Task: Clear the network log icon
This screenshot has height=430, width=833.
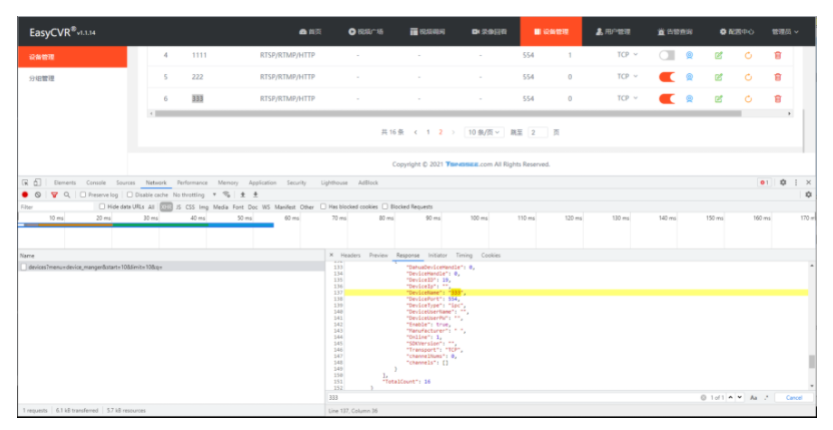Action: coord(38,195)
